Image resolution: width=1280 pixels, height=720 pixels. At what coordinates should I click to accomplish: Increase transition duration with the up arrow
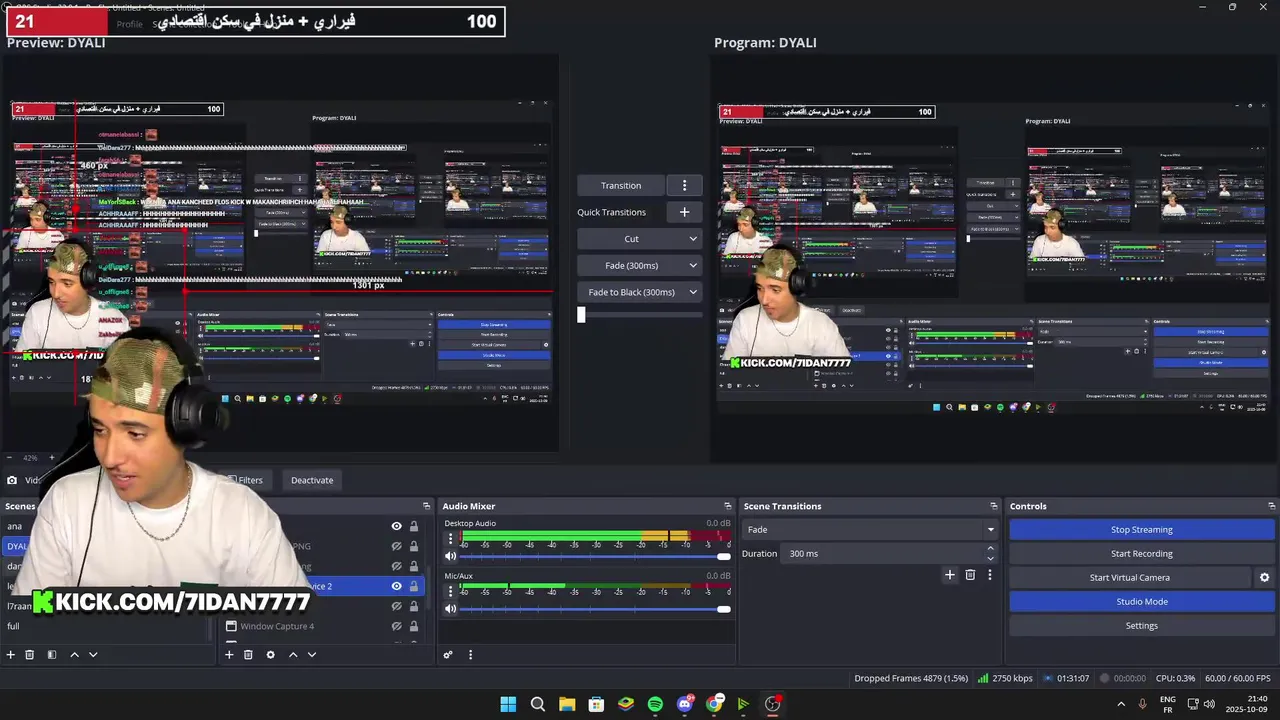tap(991, 548)
